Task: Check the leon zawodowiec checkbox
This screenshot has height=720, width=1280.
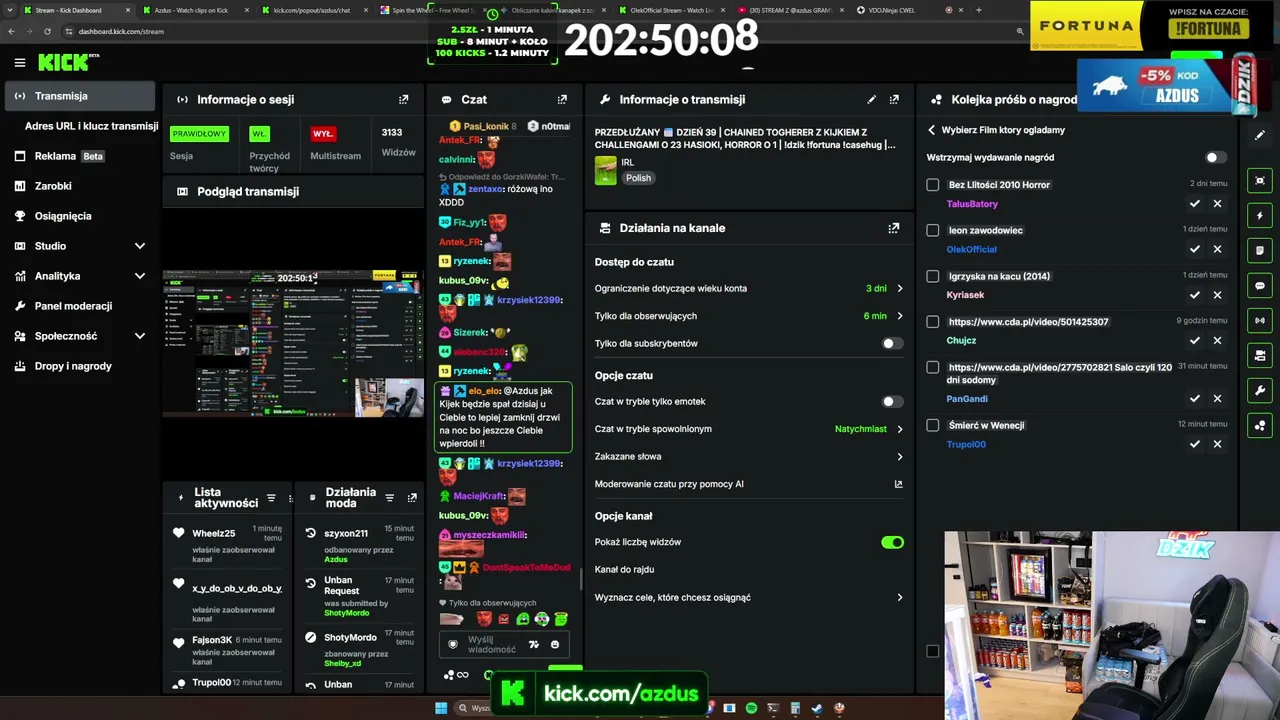Action: click(933, 230)
